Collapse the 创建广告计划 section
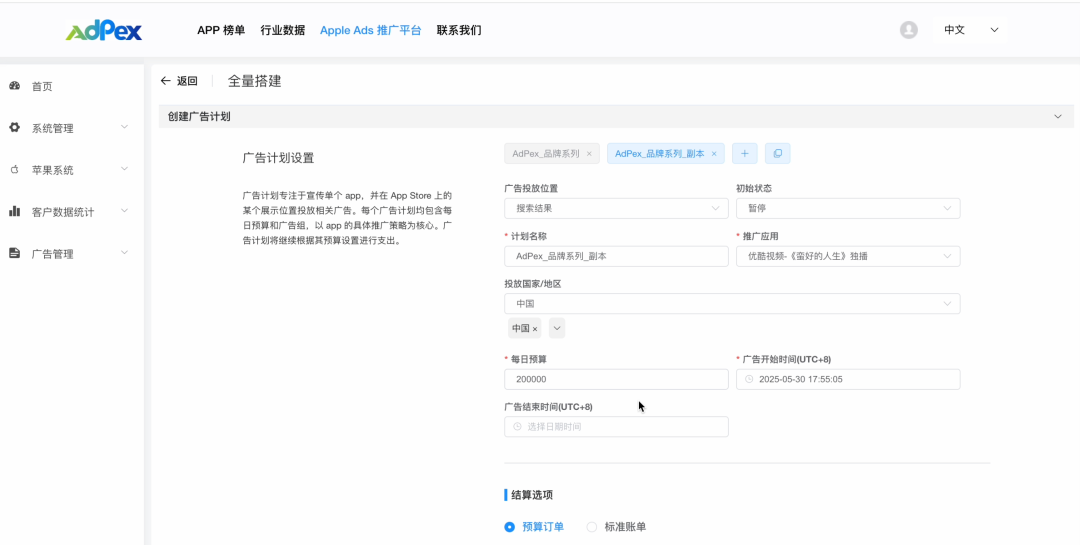The width and height of the screenshot is (1080, 545). pos(1058,117)
